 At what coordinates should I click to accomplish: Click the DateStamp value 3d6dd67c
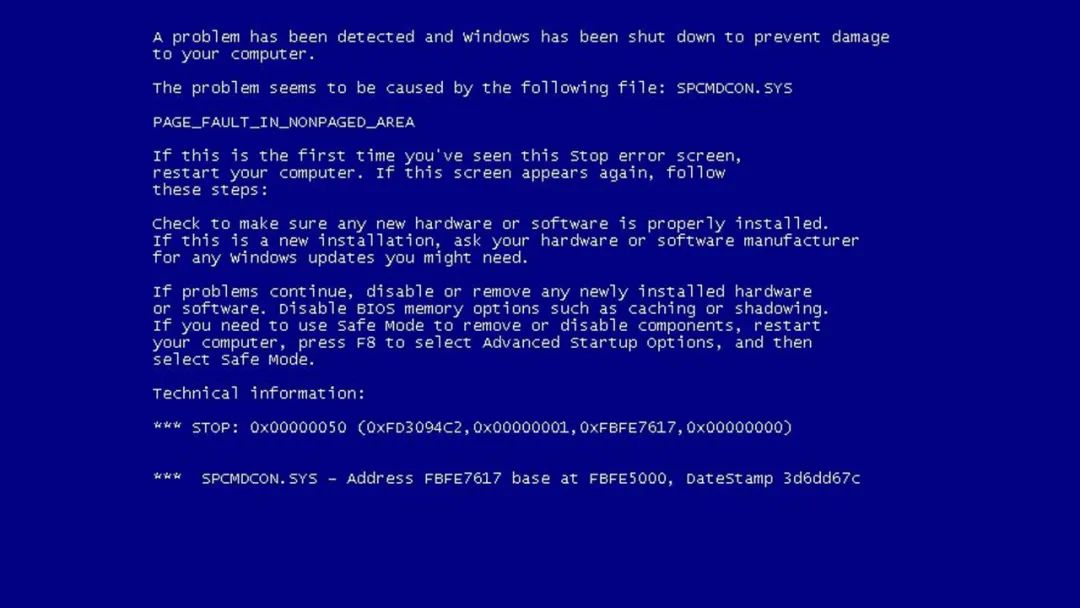point(822,479)
